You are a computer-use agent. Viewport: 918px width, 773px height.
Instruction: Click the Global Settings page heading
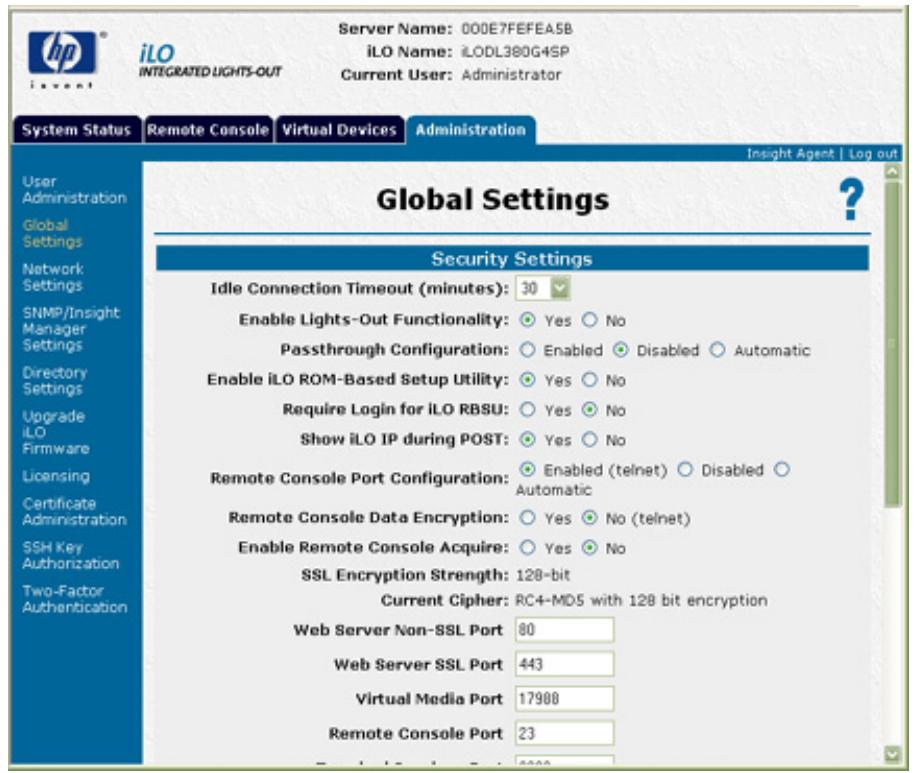[492, 200]
